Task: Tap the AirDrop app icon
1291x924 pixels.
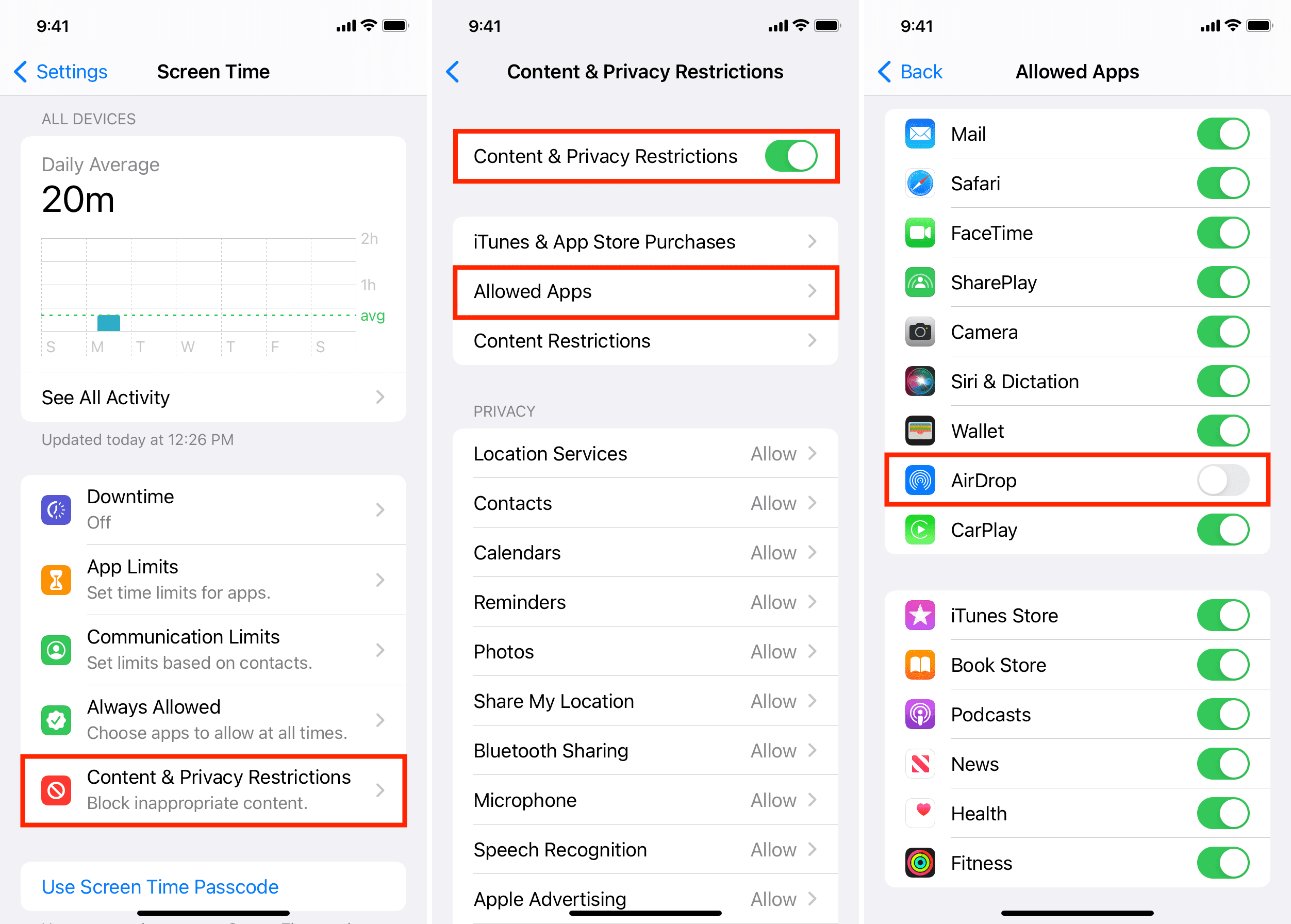Action: (920, 480)
